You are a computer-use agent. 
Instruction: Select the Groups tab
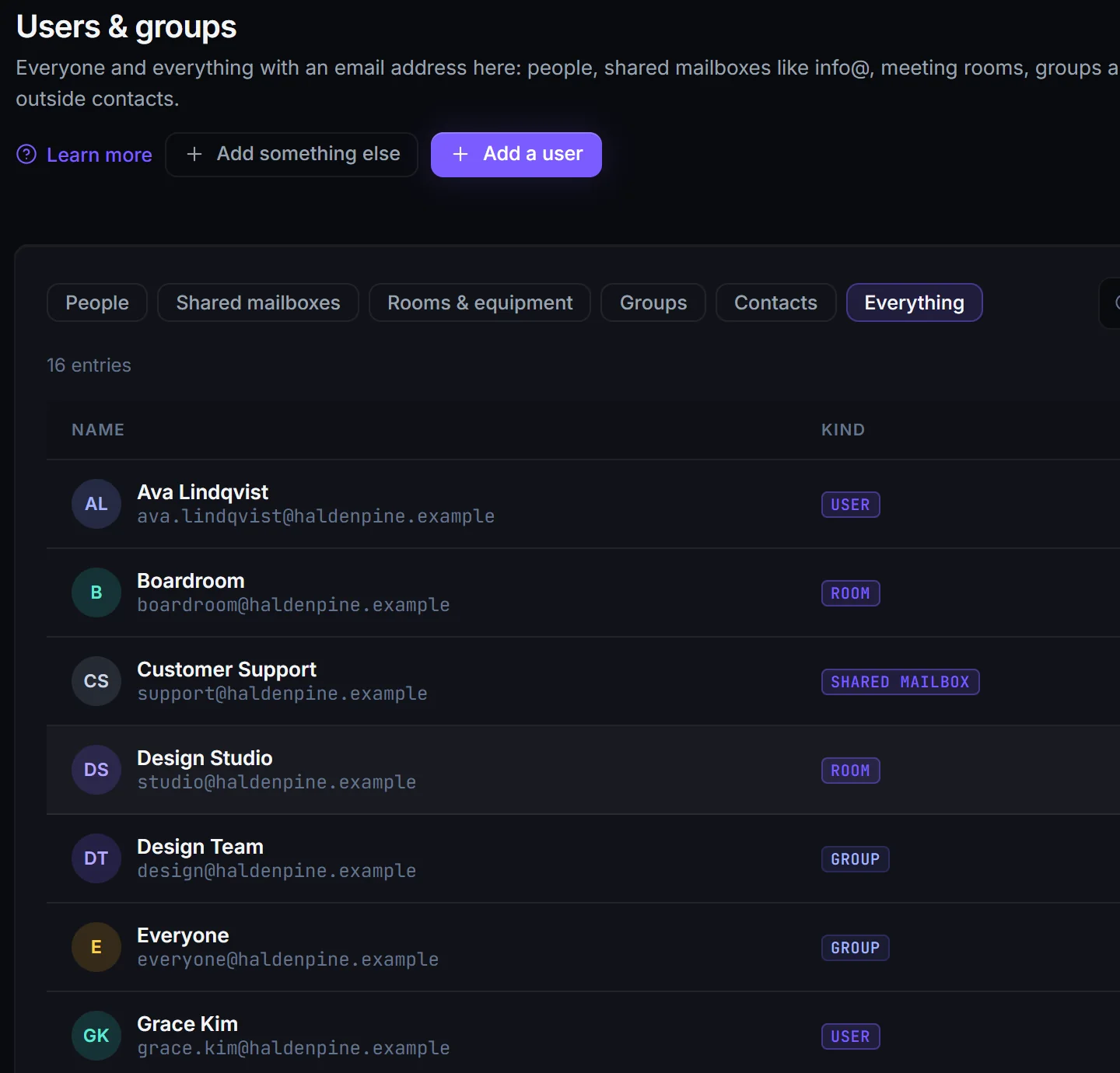(653, 302)
